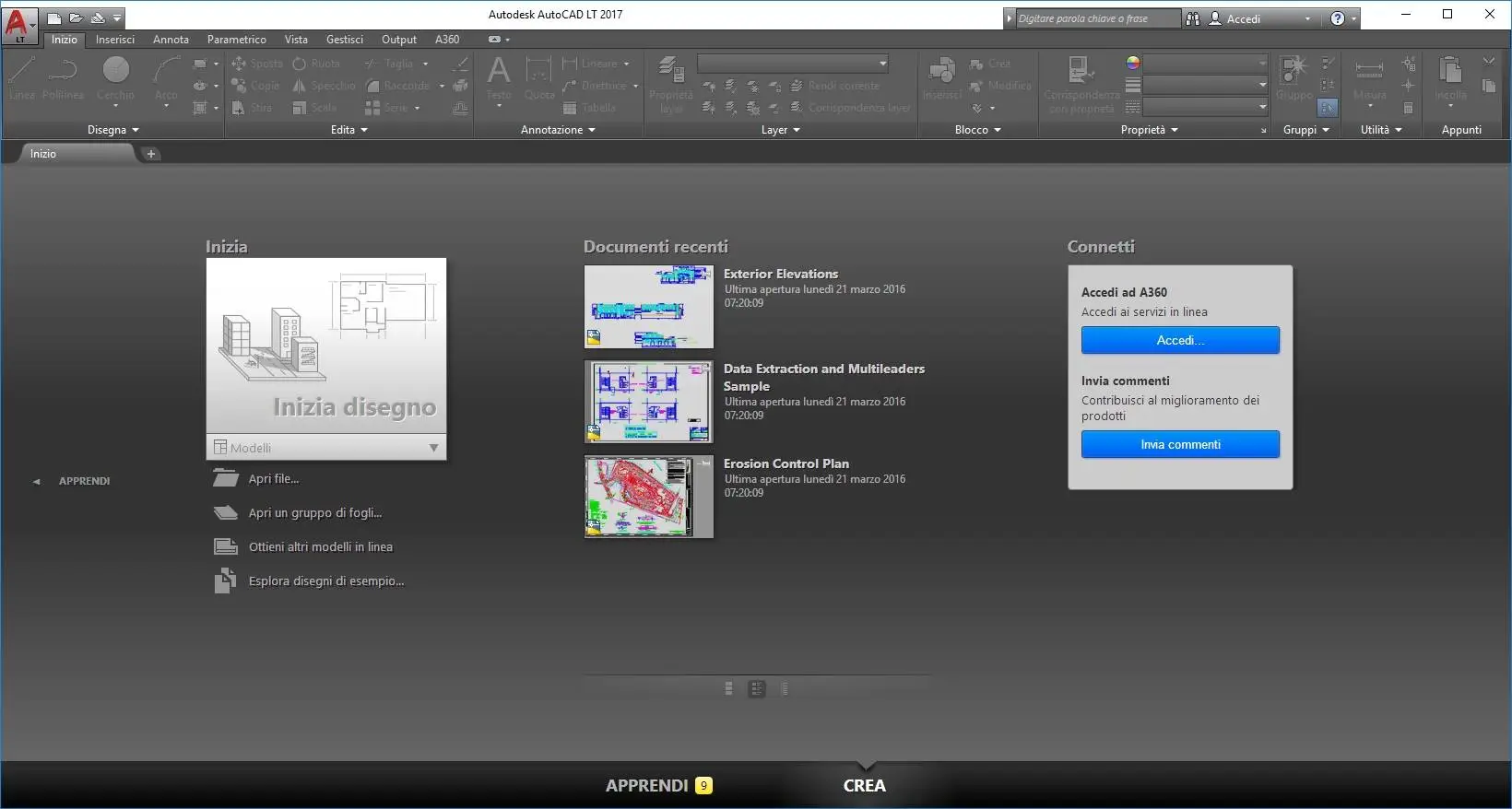Switch recent documents to rightmost view option
Viewport: 1512px width, 809px height.
click(785, 688)
